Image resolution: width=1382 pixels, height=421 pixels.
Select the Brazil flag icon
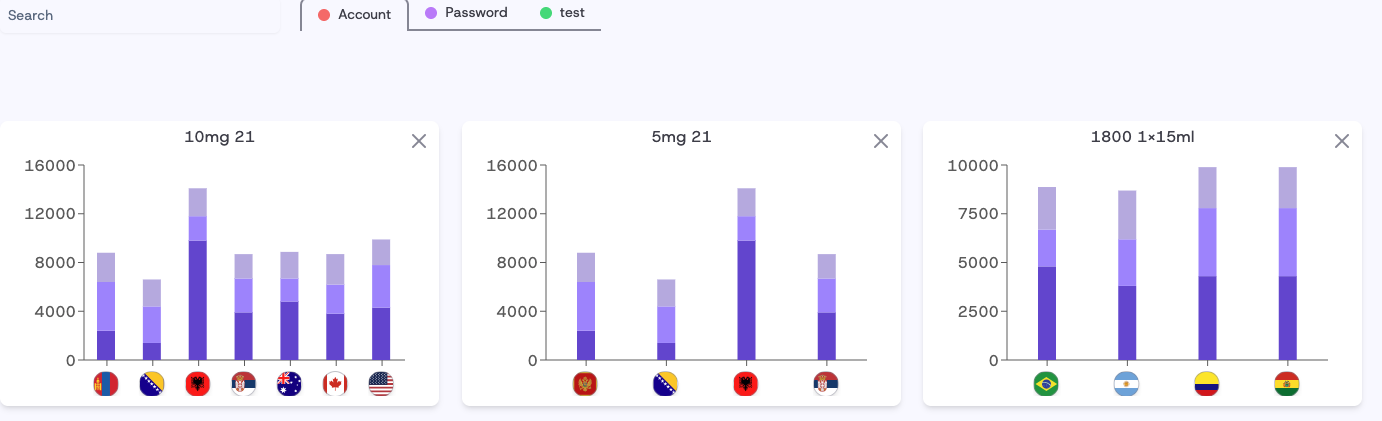coord(1047,384)
